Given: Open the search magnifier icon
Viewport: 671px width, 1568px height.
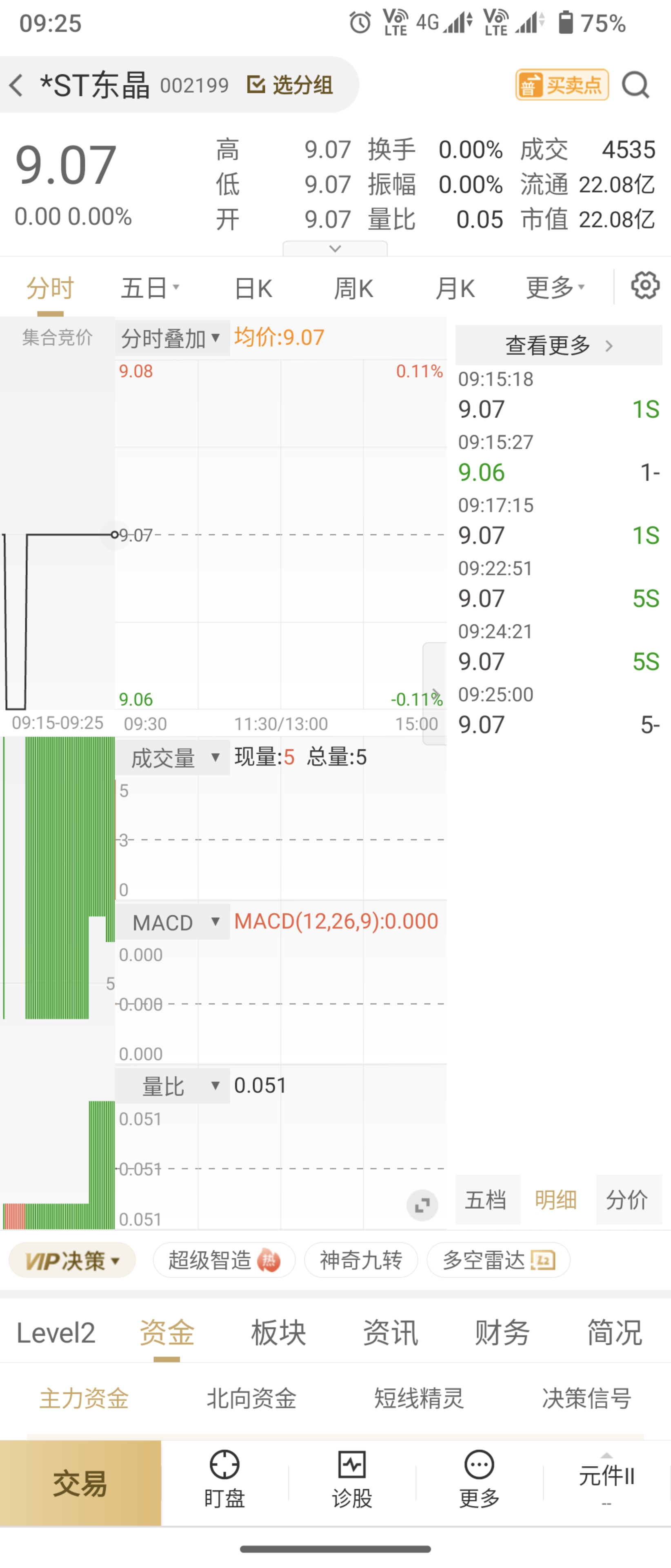Looking at the screenshot, I should tap(636, 85).
